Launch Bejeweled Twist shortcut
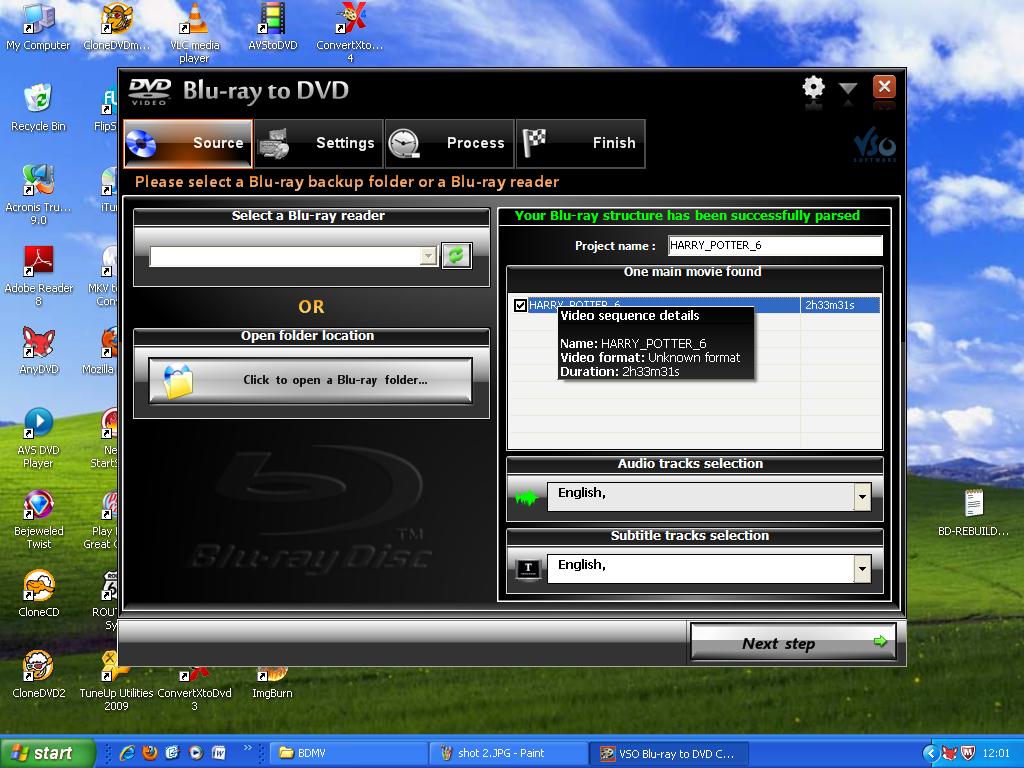Image resolution: width=1024 pixels, height=768 pixels. click(39, 519)
